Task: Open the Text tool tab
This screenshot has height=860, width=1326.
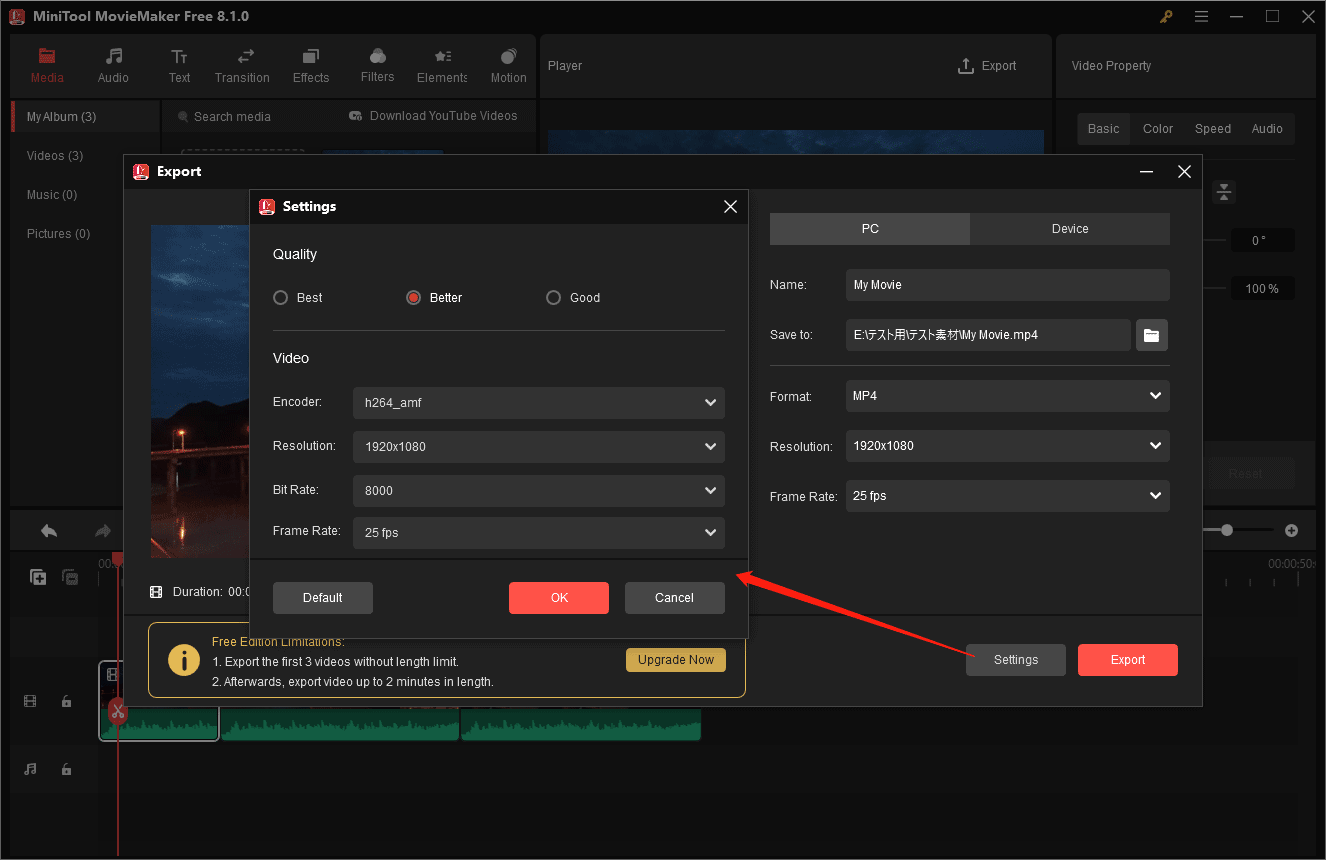Action: (x=179, y=66)
